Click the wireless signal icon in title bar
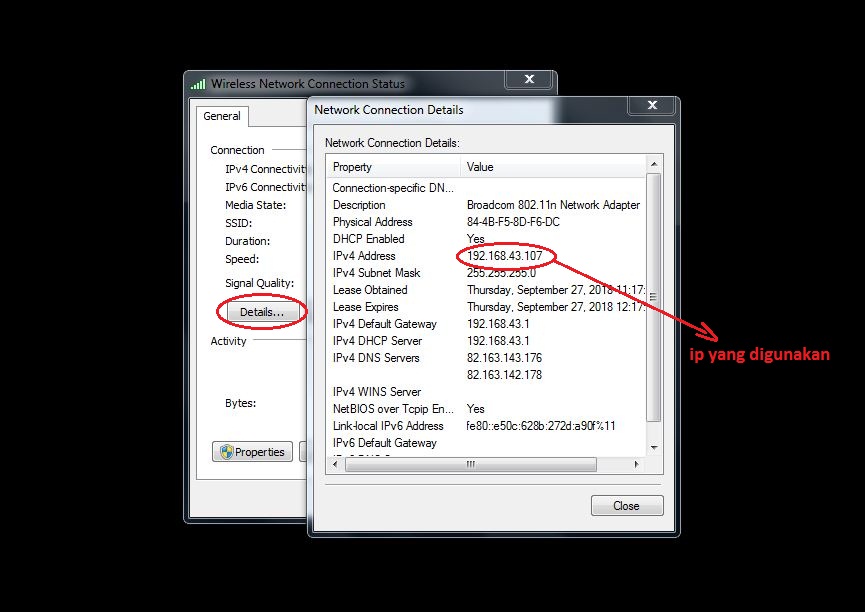 pyautogui.click(x=198, y=84)
